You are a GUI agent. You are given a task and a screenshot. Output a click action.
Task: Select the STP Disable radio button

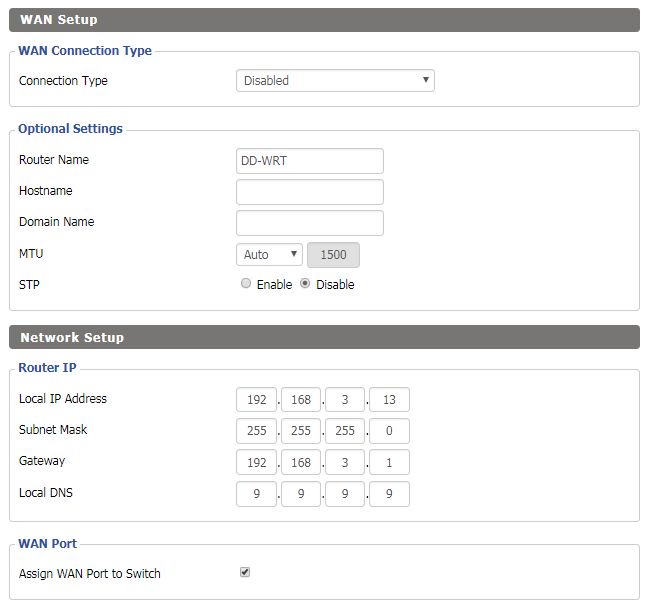coord(305,284)
